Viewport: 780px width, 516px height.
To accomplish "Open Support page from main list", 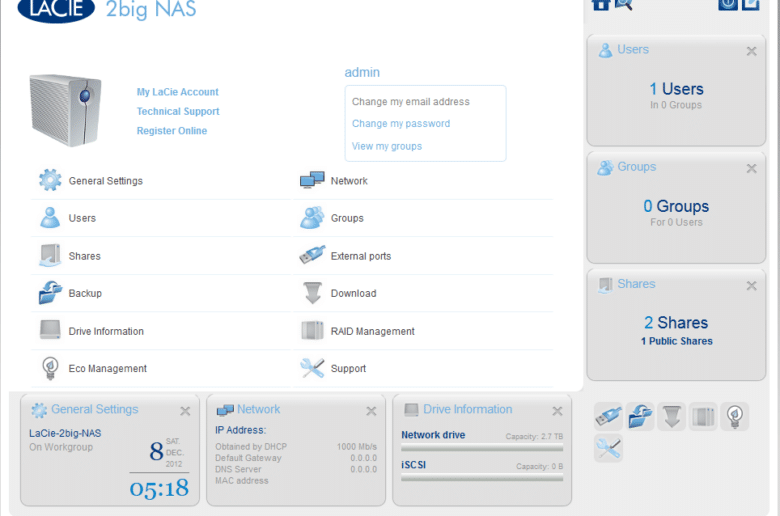I will tap(423, 368).
